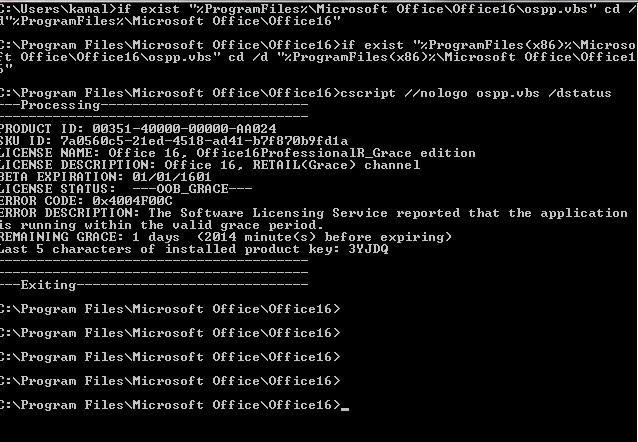Screen dimensions: 638x442
Task: Click the product key ending 3YJDQ
Action: [x=368, y=249]
